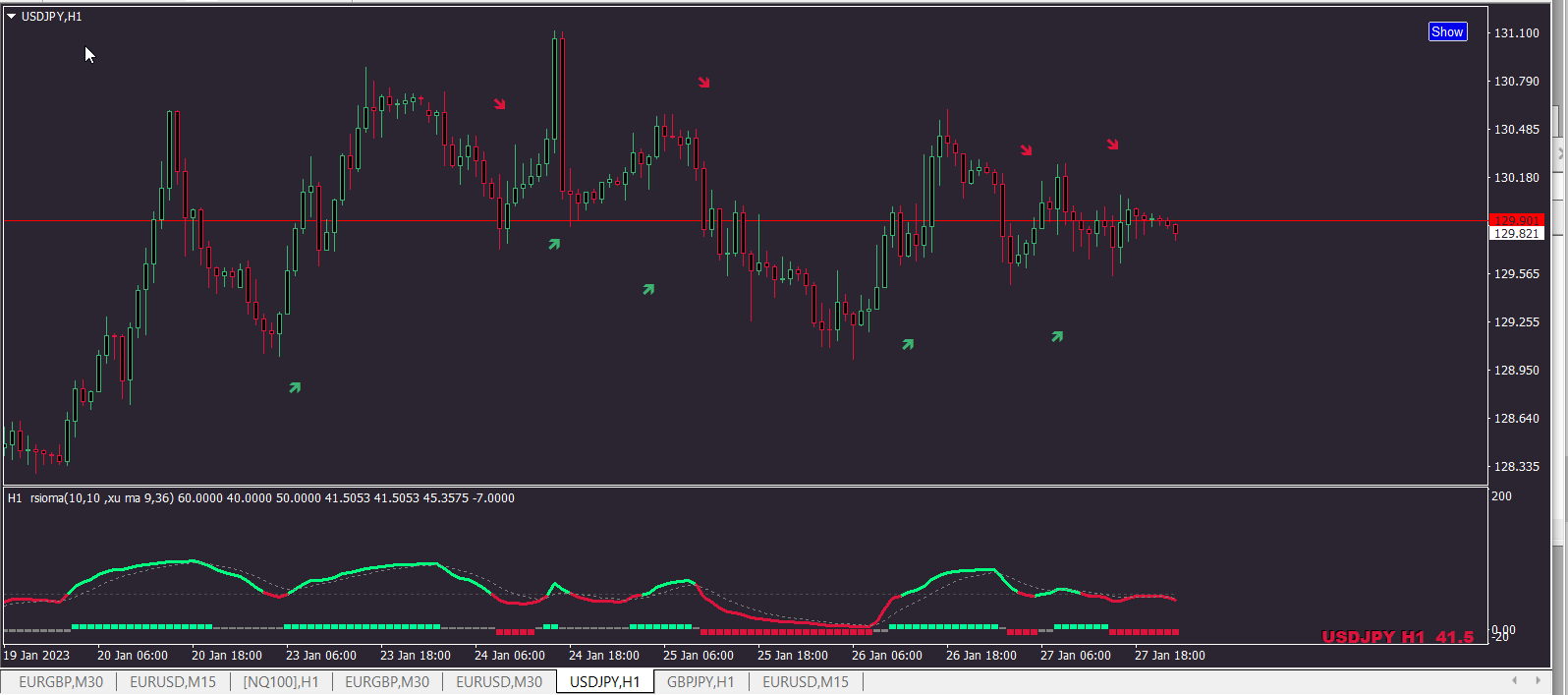This screenshot has width=1568, height=695.
Task: Click the 128.335 price scale value
Action: point(1516,466)
